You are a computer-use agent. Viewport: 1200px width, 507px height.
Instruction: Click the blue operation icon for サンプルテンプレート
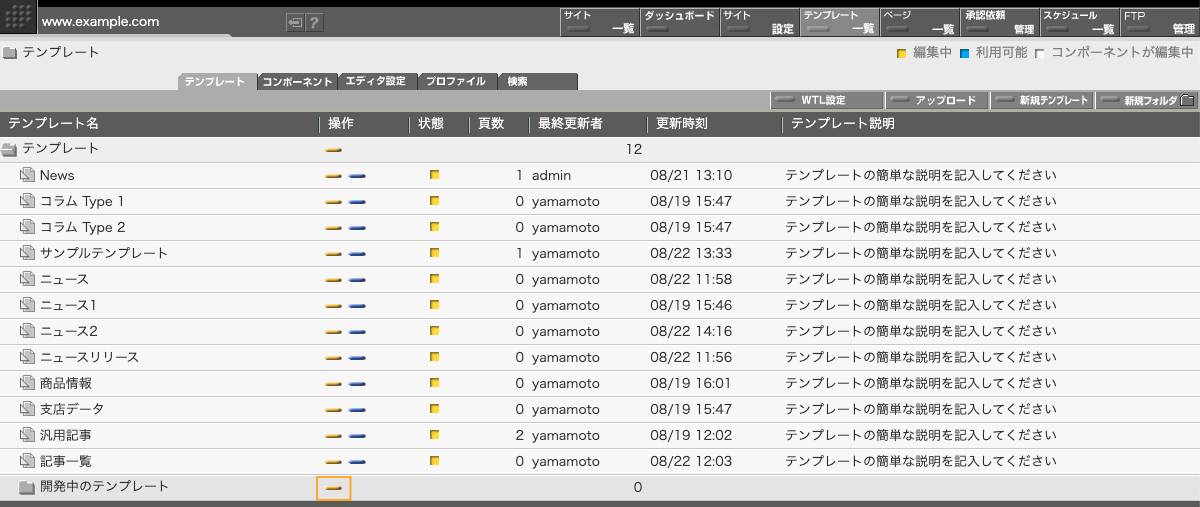pos(357,254)
